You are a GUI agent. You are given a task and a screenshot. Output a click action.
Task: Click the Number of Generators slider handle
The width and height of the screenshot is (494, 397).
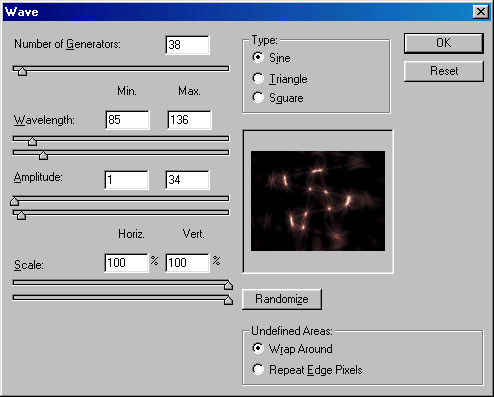[22, 71]
